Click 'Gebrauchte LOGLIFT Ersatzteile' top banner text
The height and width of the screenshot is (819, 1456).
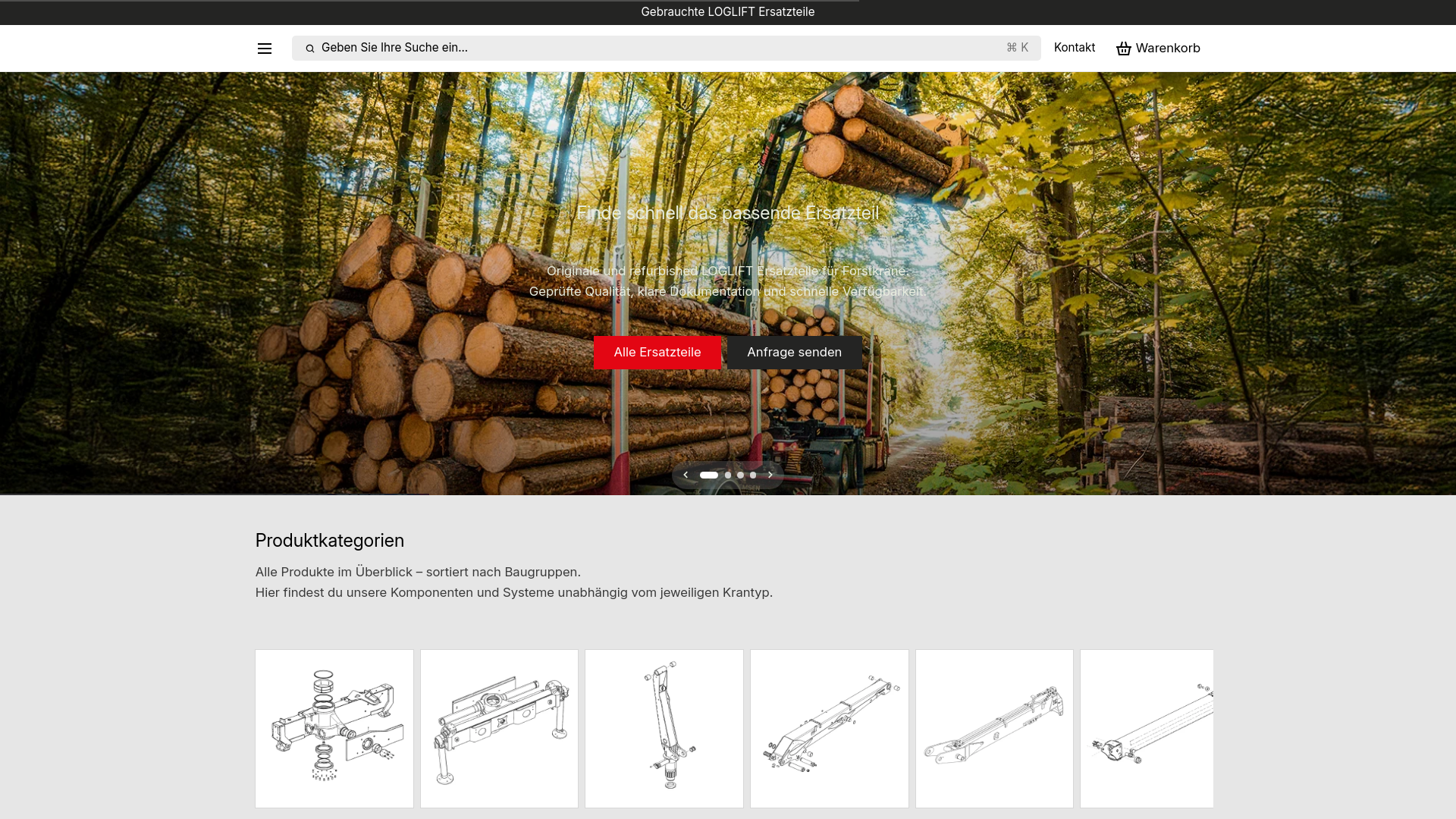[x=728, y=12]
